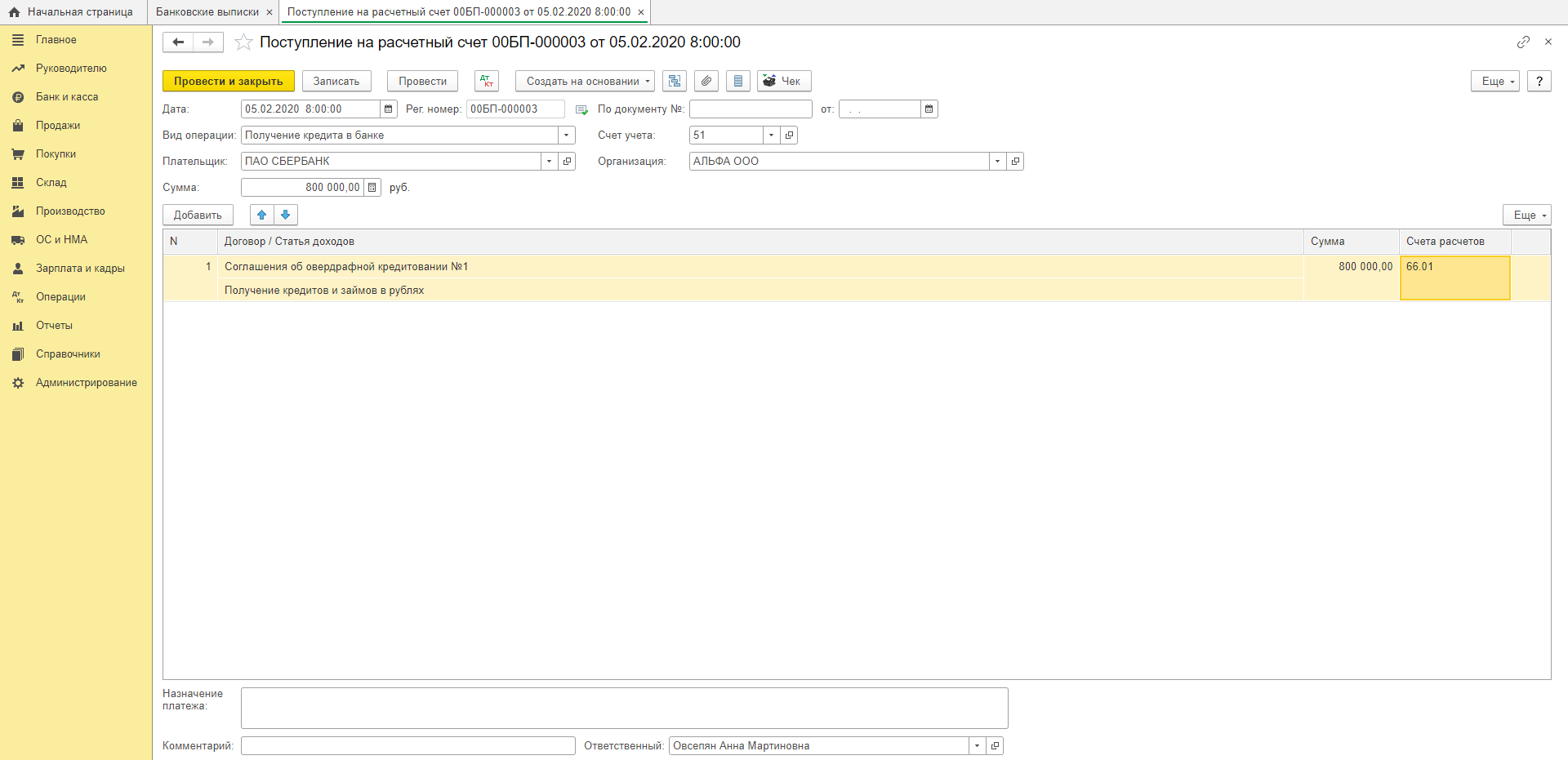Select Соглашения об овердрафном кредитовании №1 cell
Image resolution: width=1568 pixels, height=760 pixels.
coord(760,266)
